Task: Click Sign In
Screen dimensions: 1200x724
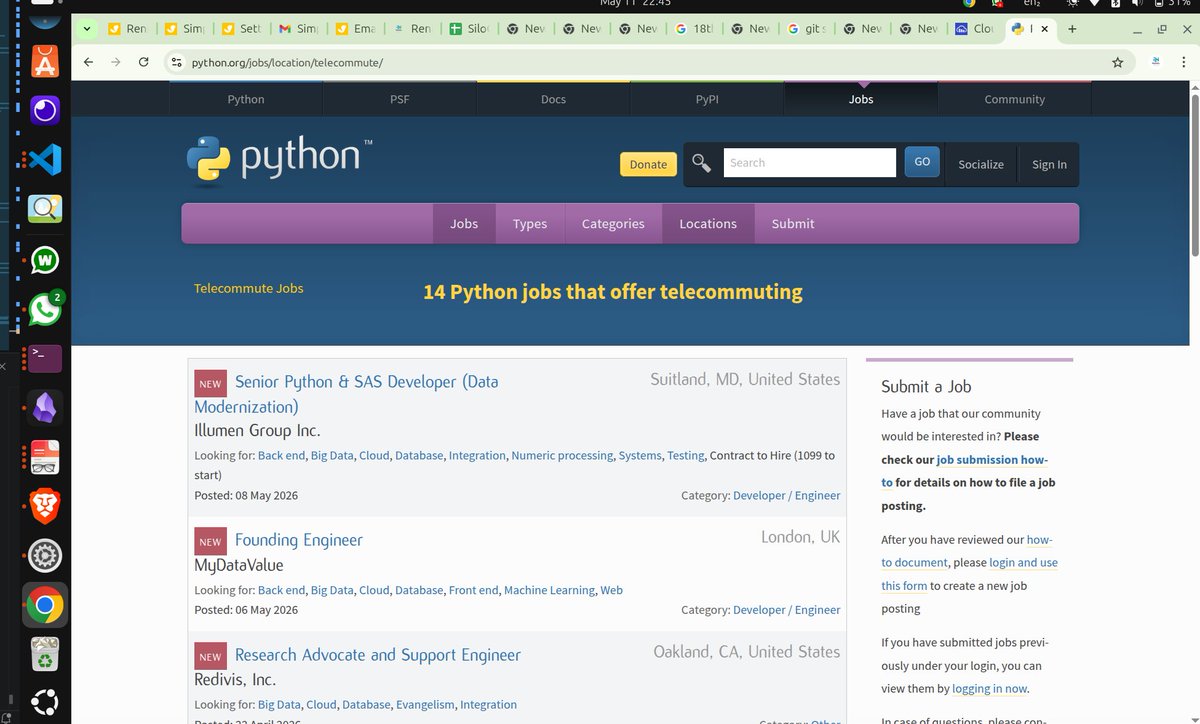Action: tap(1049, 164)
